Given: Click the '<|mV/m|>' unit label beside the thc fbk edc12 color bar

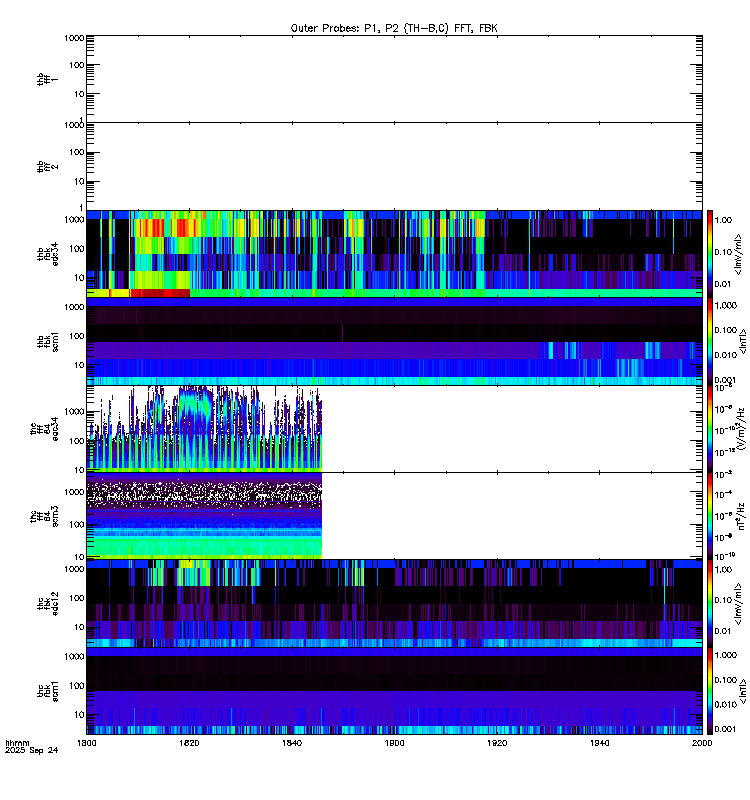Looking at the screenshot, I should point(738,604).
